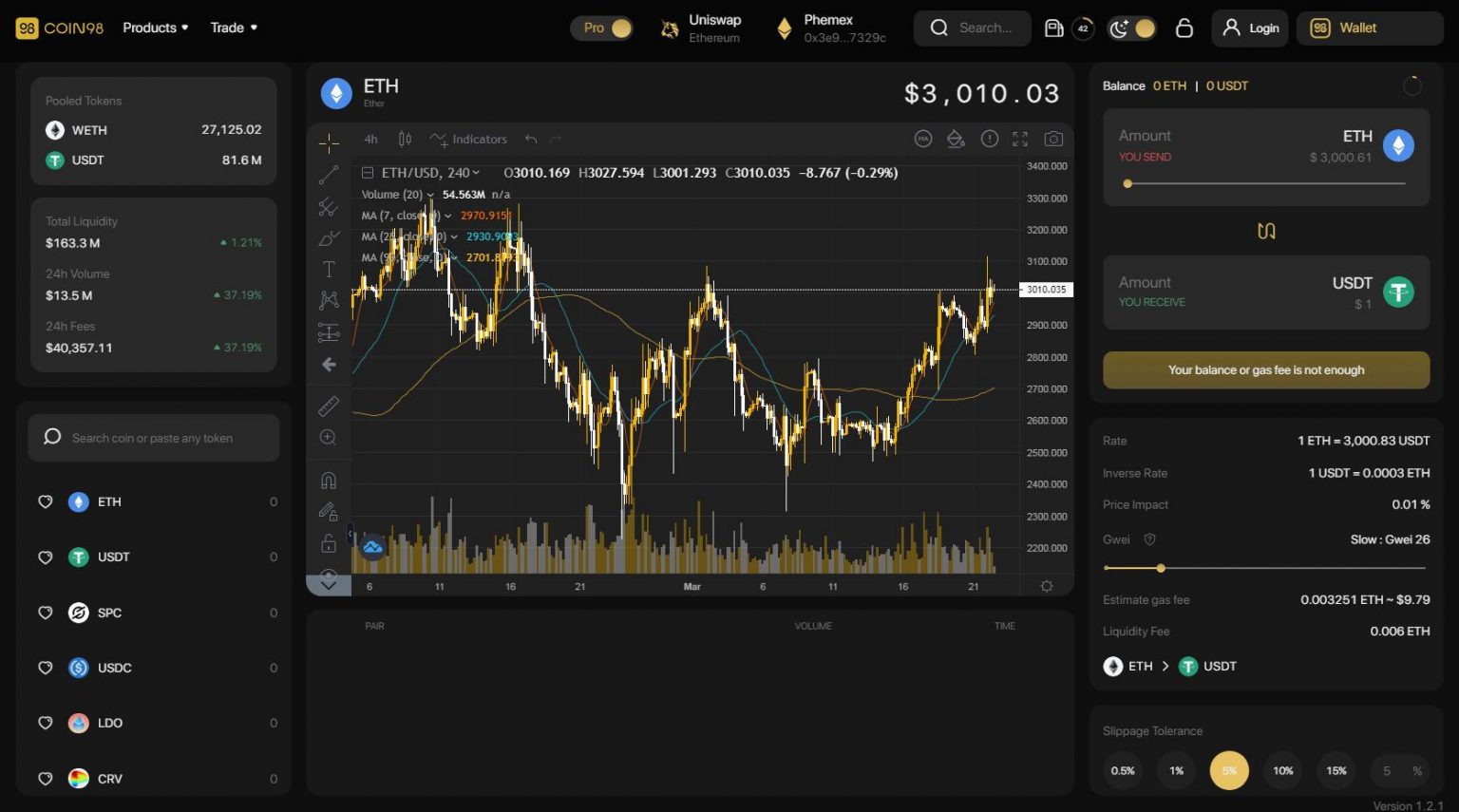Select the XABCD pattern tool

click(x=329, y=299)
